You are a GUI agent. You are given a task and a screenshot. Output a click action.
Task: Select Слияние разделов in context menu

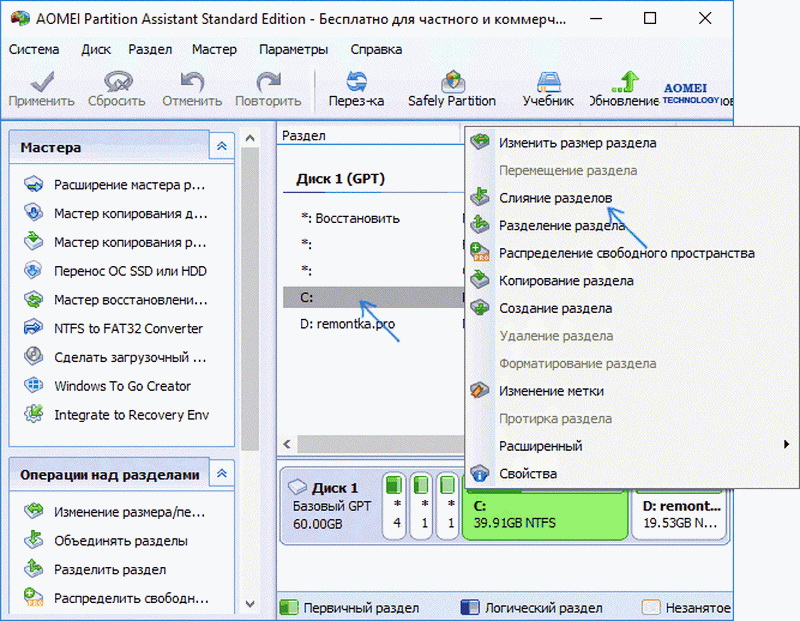[555, 198]
